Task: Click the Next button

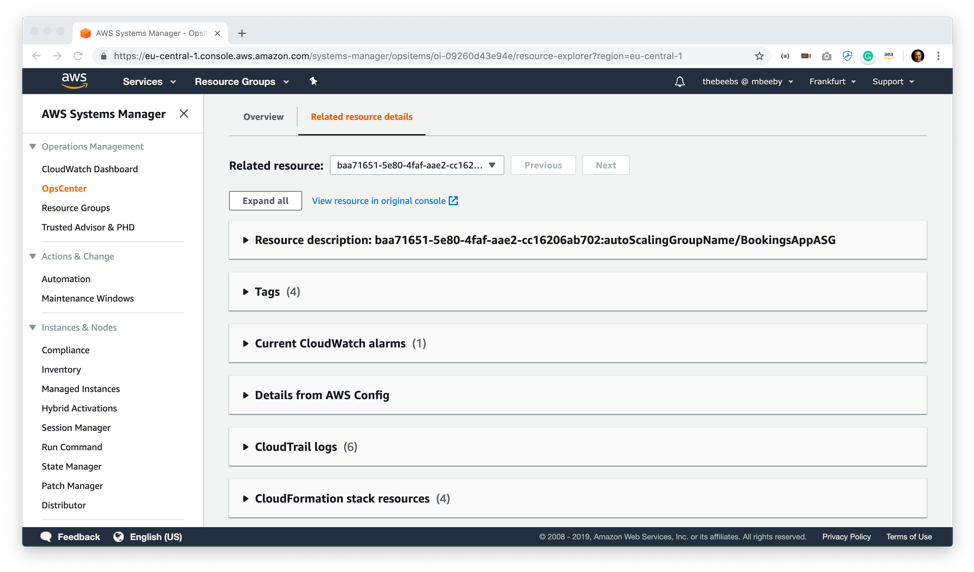Action: click(x=606, y=165)
